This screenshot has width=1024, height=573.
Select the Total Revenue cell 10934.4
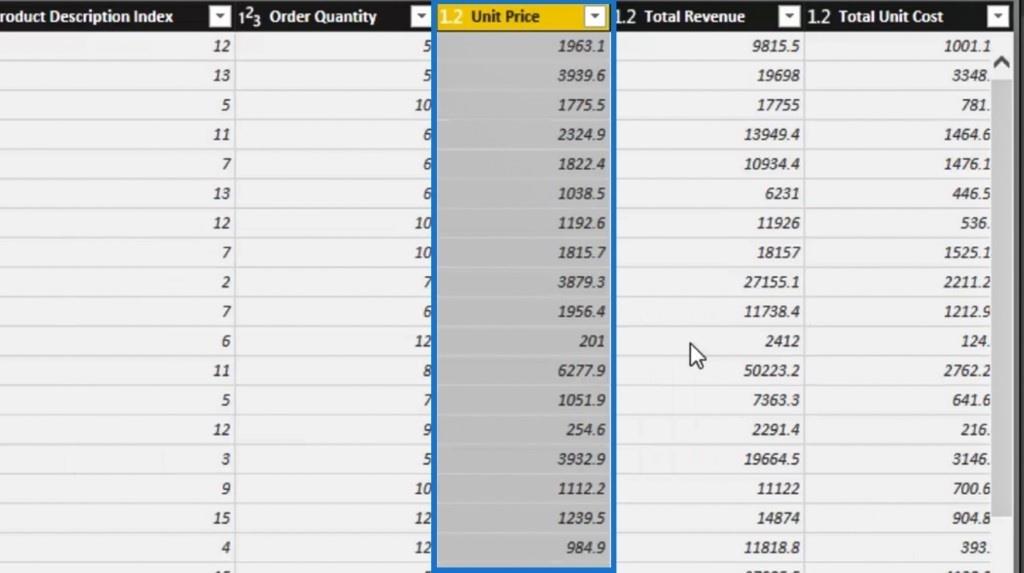[710, 163]
